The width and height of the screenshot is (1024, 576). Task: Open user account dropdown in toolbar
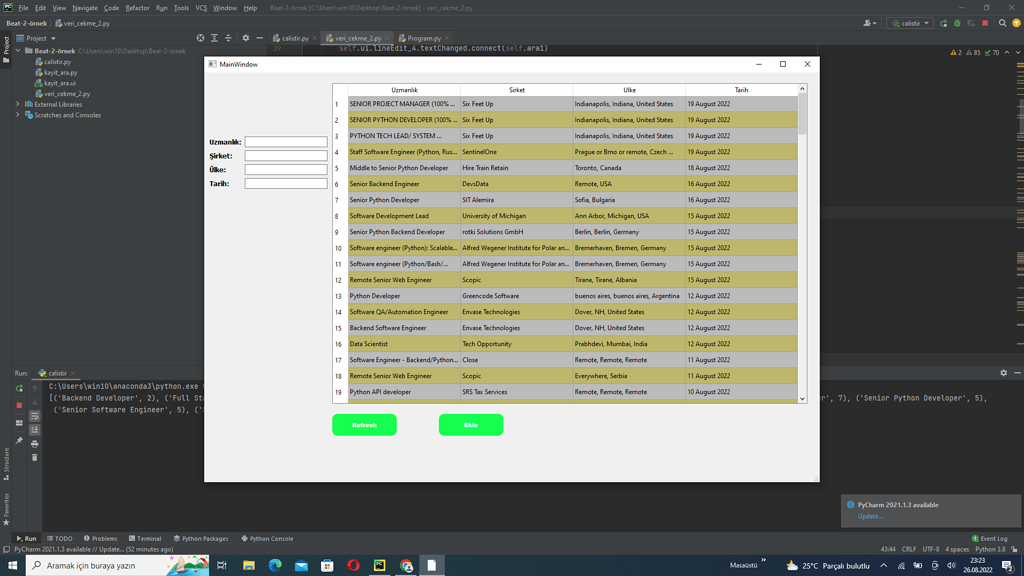pos(870,24)
